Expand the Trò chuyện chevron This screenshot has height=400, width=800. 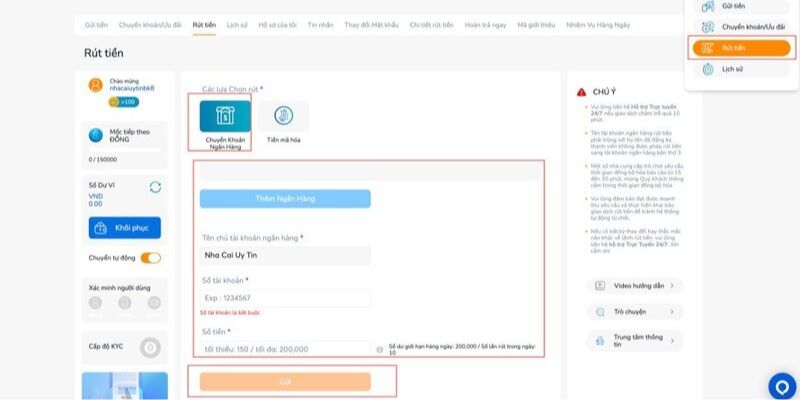coord(672,312)
